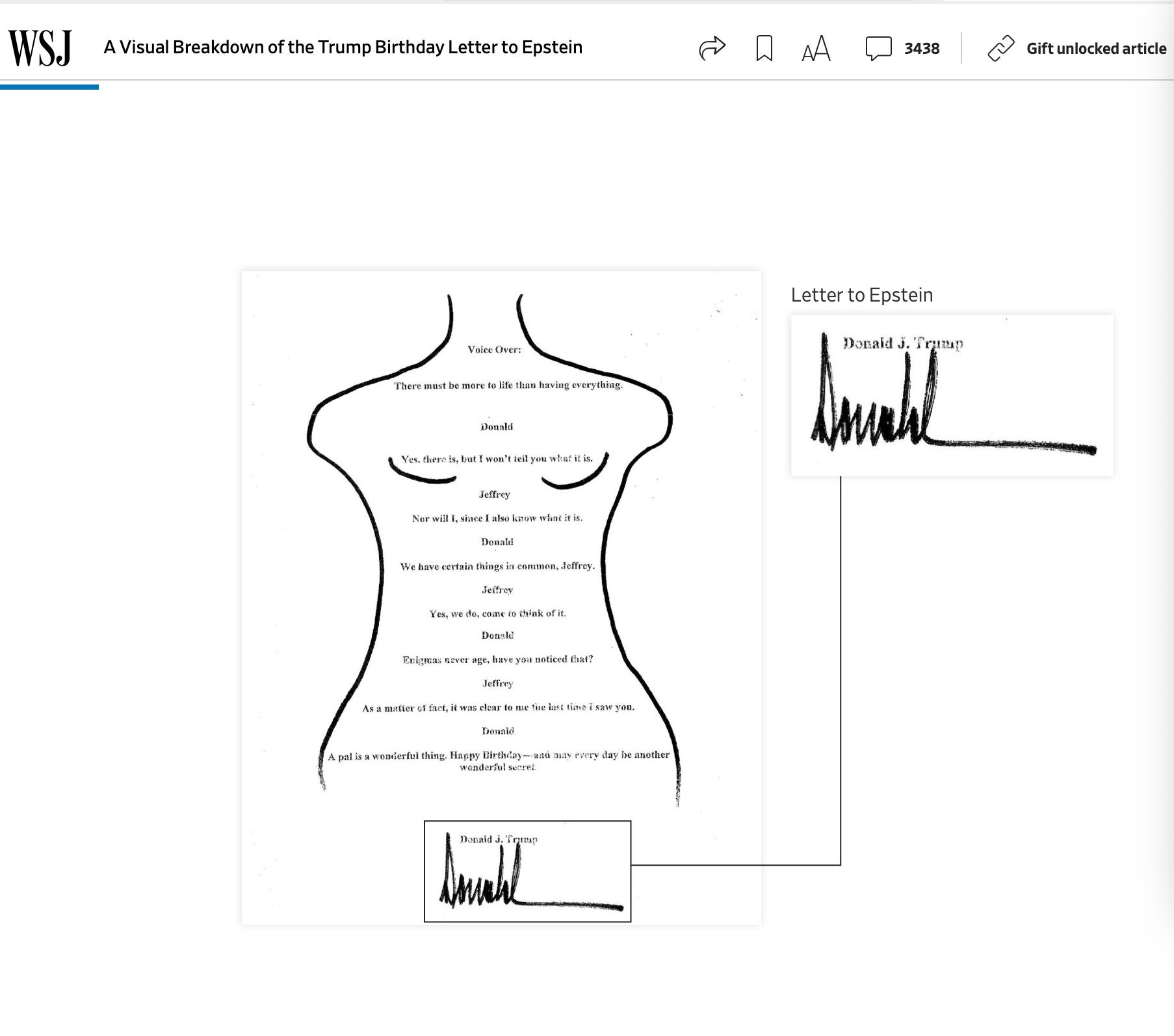Click the Enigmas never age line
Viewport: 1174px width, 1036px height.
[x=497, y=660]
